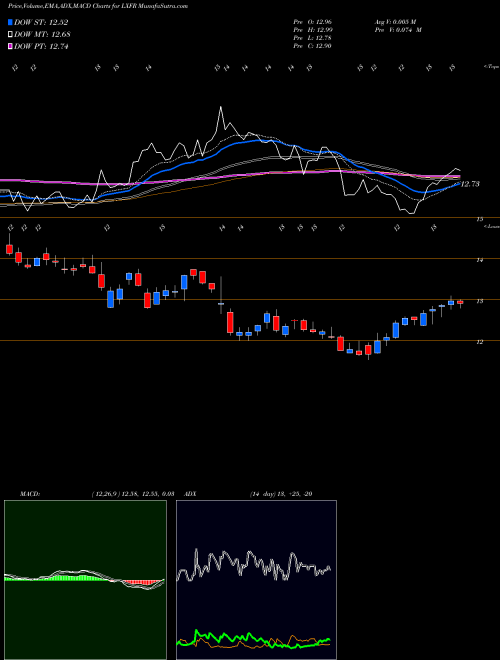Click the blue DOW ST legend swatch
Viewport: 500px width, 660px height.
coord(10,22)
